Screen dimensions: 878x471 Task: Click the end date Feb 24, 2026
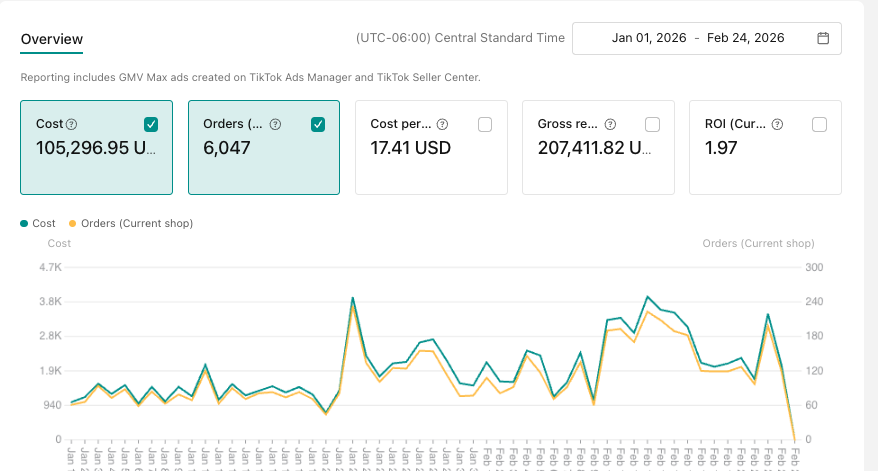tap(745, 38)
